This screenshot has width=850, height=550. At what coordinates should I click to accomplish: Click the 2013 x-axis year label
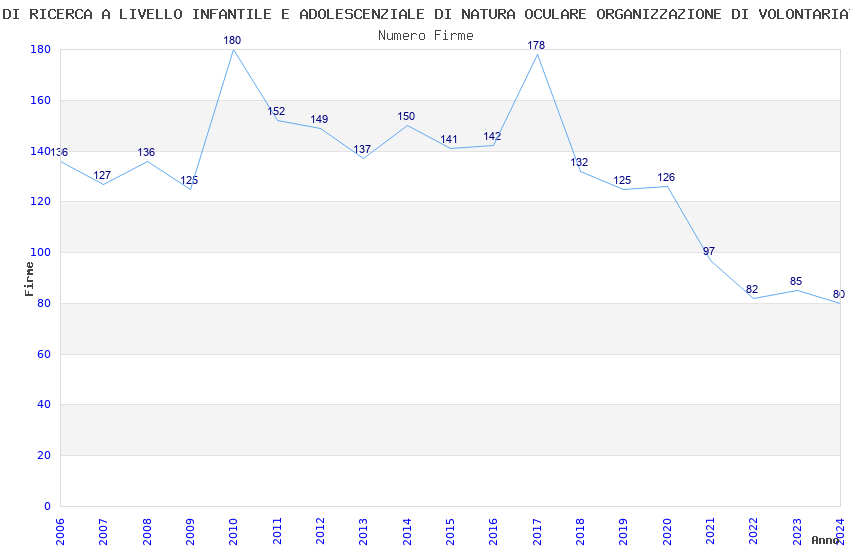pos(364,532)
